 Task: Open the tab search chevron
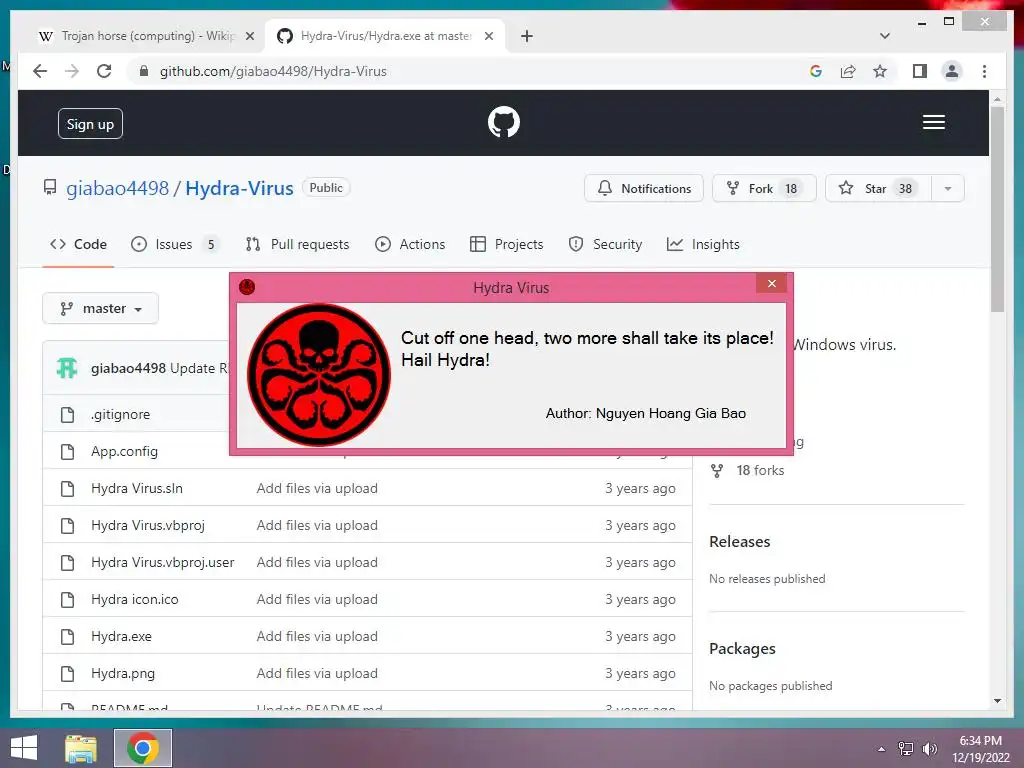point(885,36)
